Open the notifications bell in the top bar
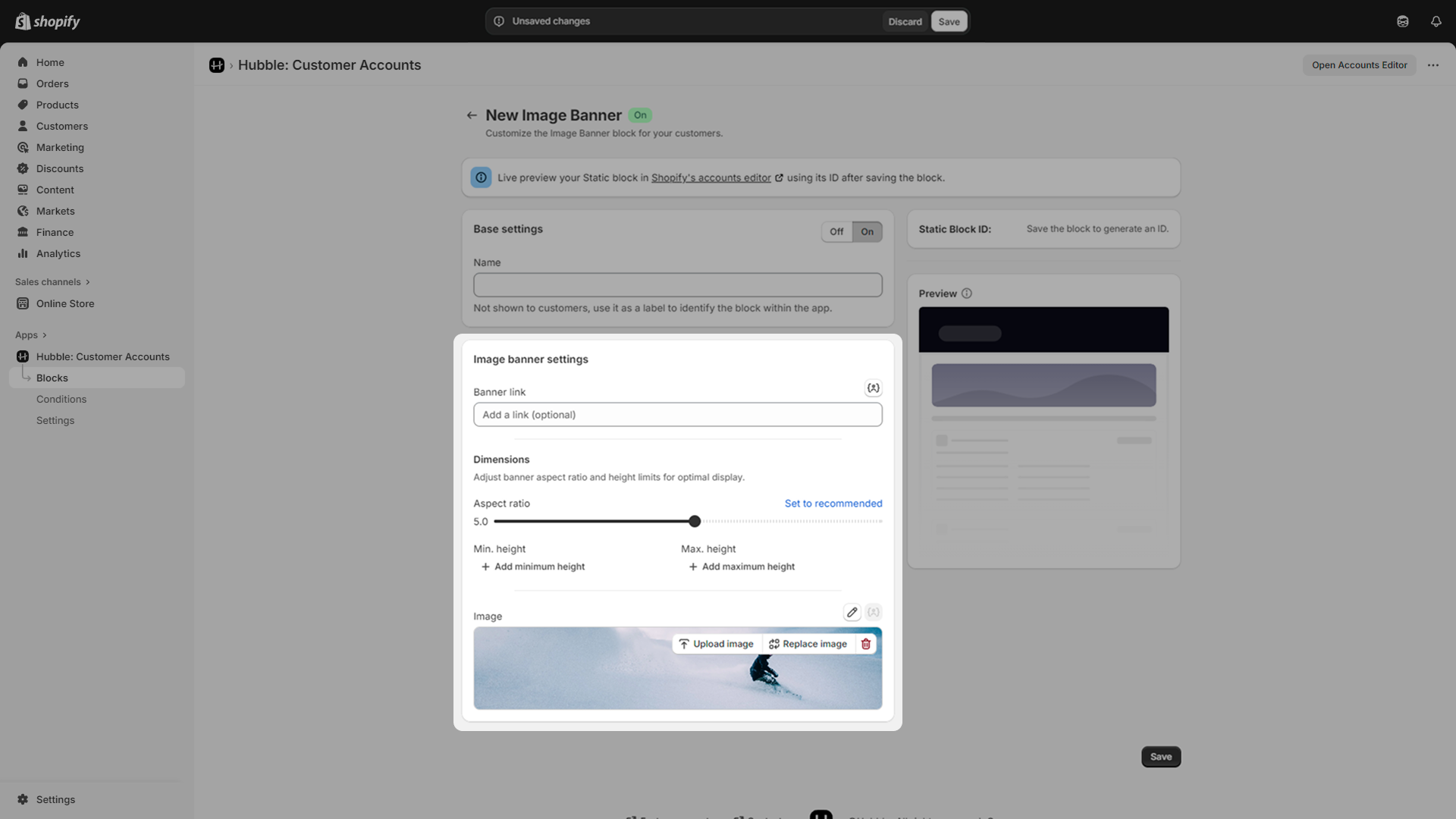 click(1436, 21)
